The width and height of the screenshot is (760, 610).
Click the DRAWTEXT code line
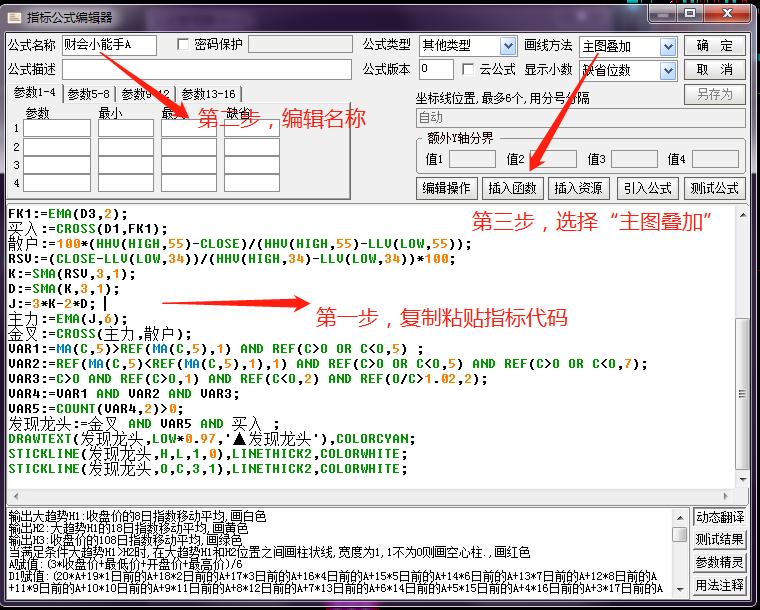tap(212, 438)
